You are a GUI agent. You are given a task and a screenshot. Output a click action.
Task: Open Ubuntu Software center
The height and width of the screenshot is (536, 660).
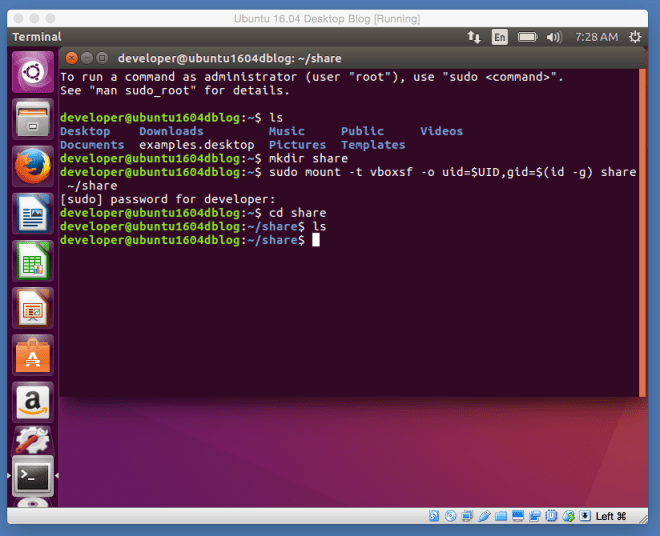click(32, 354)
